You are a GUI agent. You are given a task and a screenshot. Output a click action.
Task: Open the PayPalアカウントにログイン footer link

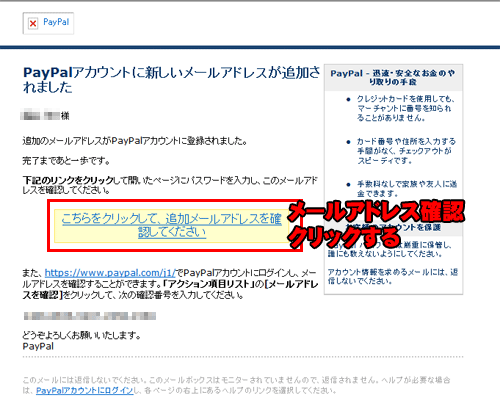pos(85,390)
